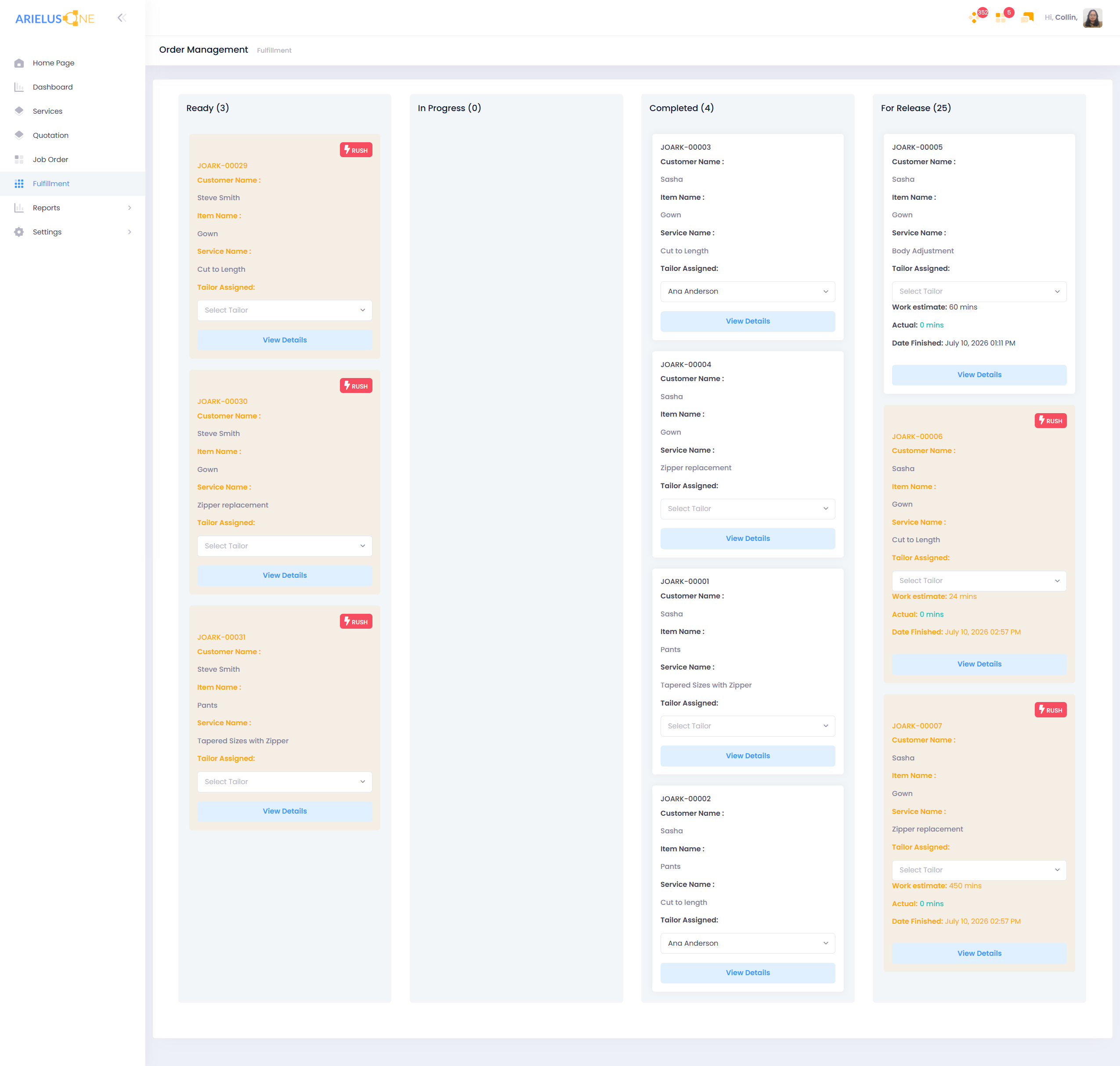The width and height of the screenshot is (1120, 1066).
Task: Open Select Tailor dropdown for JOARK-00029
Action: click(284, 310)
